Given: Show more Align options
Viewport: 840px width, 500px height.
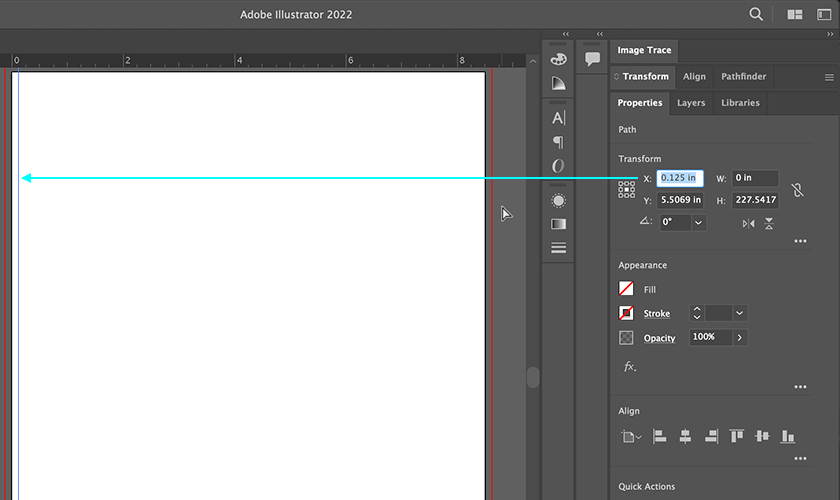Looking at the screenshot, I should [x=800, y=459].
